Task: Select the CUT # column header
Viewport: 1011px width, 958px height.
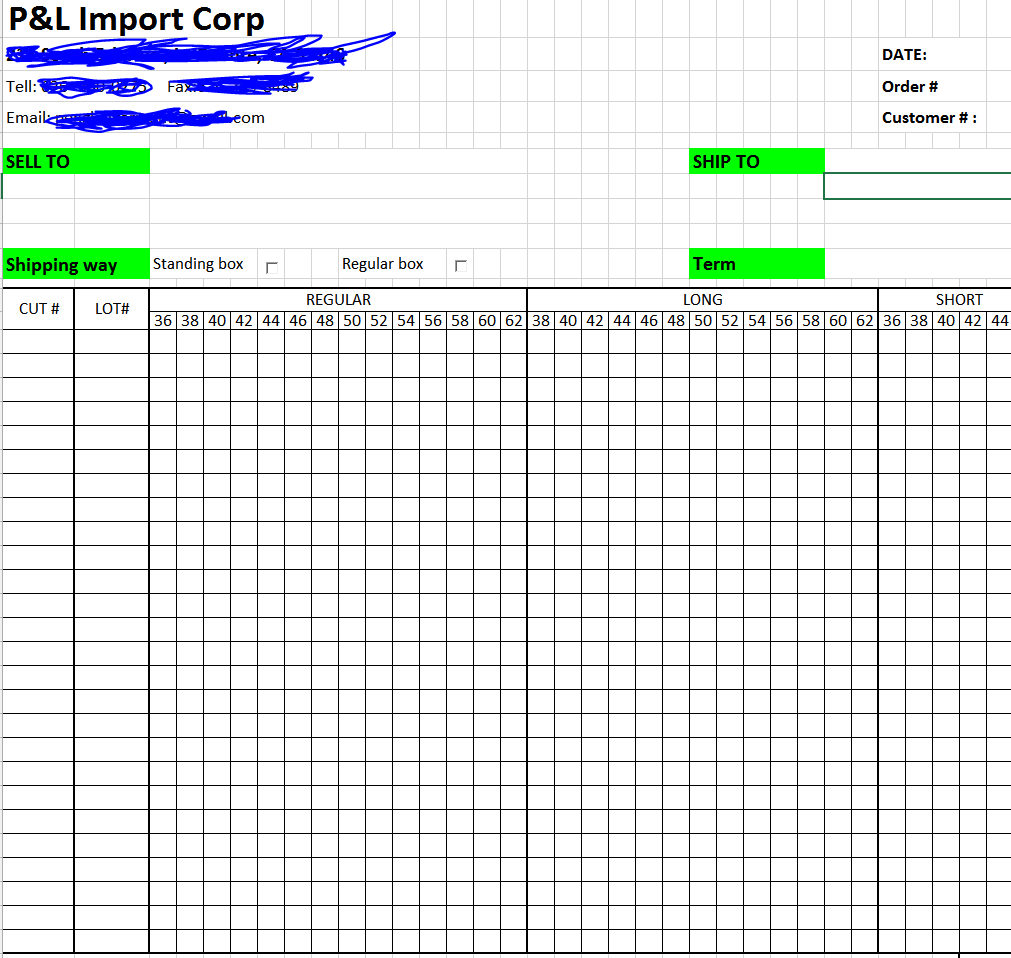Action: [x=39, y=309]
